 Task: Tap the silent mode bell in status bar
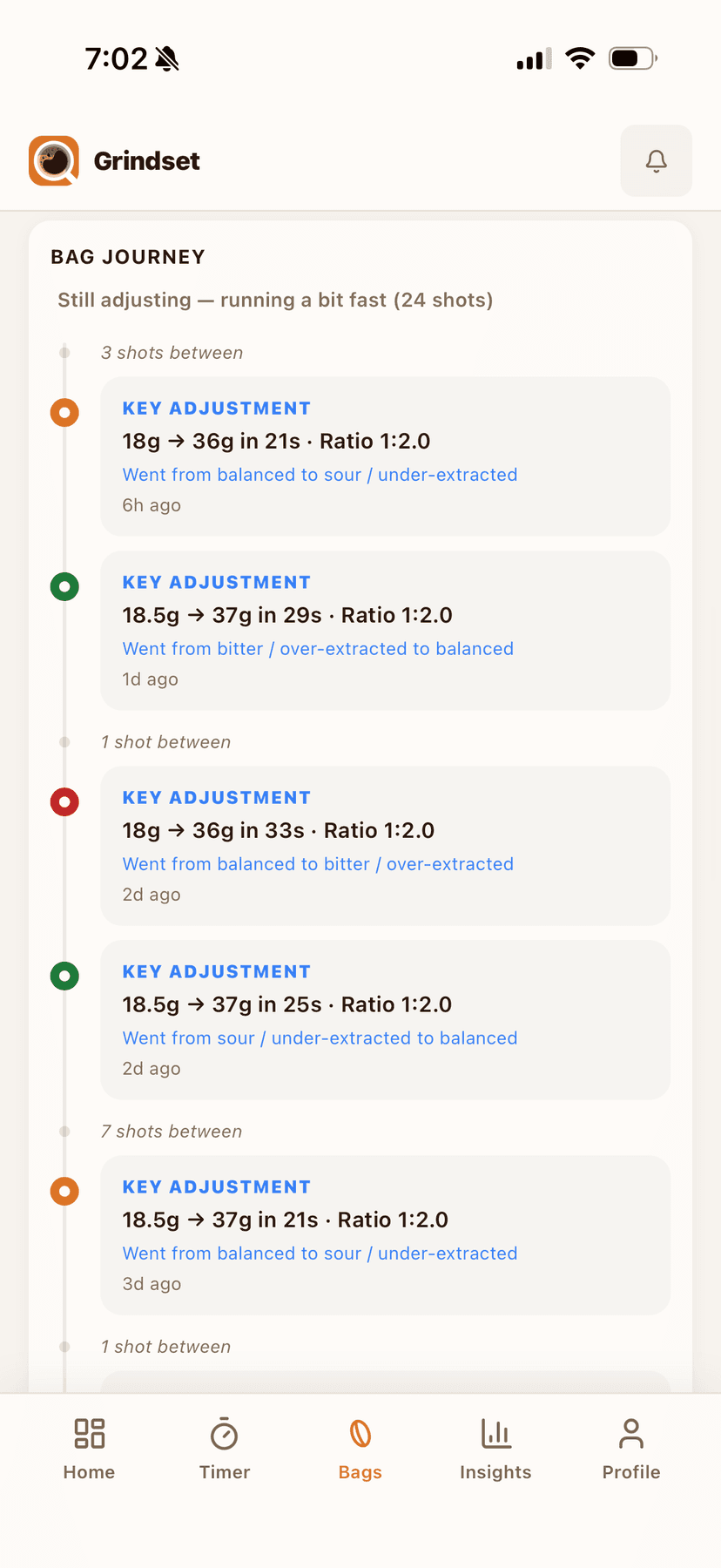click(166, 59)
